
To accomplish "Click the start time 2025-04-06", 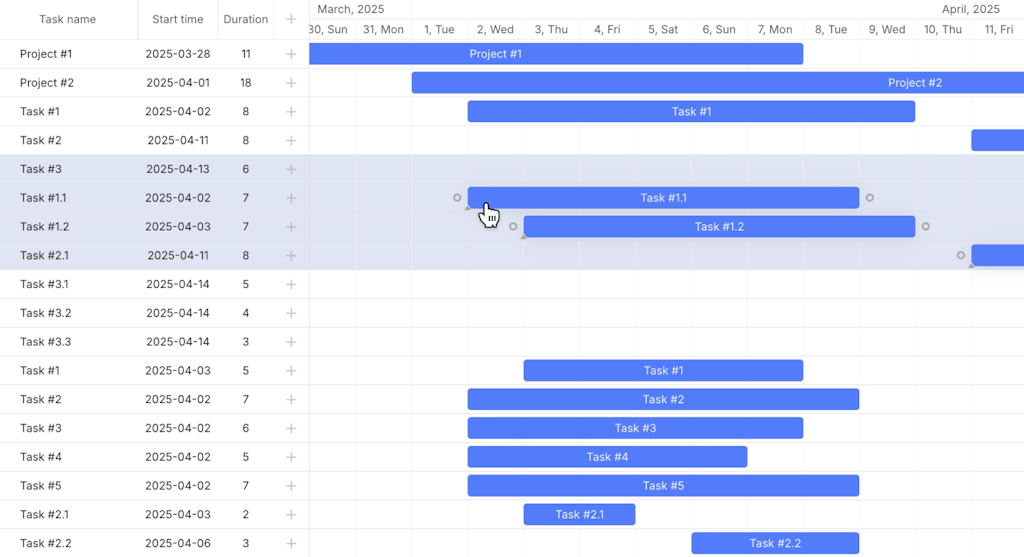I will 178,543.
